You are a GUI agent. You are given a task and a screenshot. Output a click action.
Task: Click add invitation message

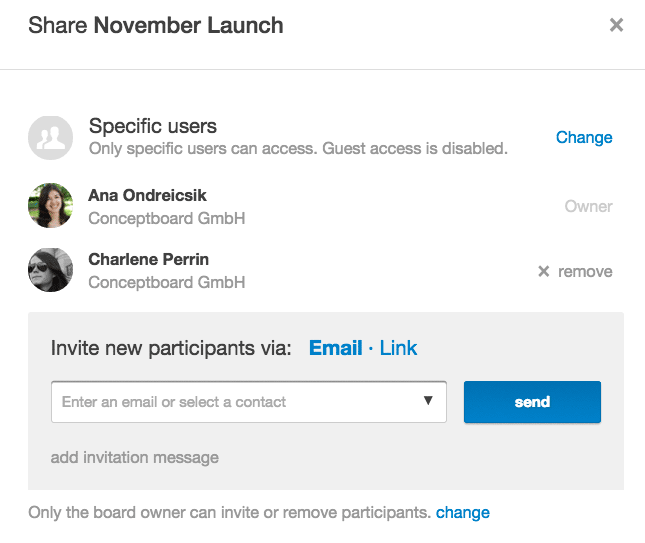click(135, 457)
